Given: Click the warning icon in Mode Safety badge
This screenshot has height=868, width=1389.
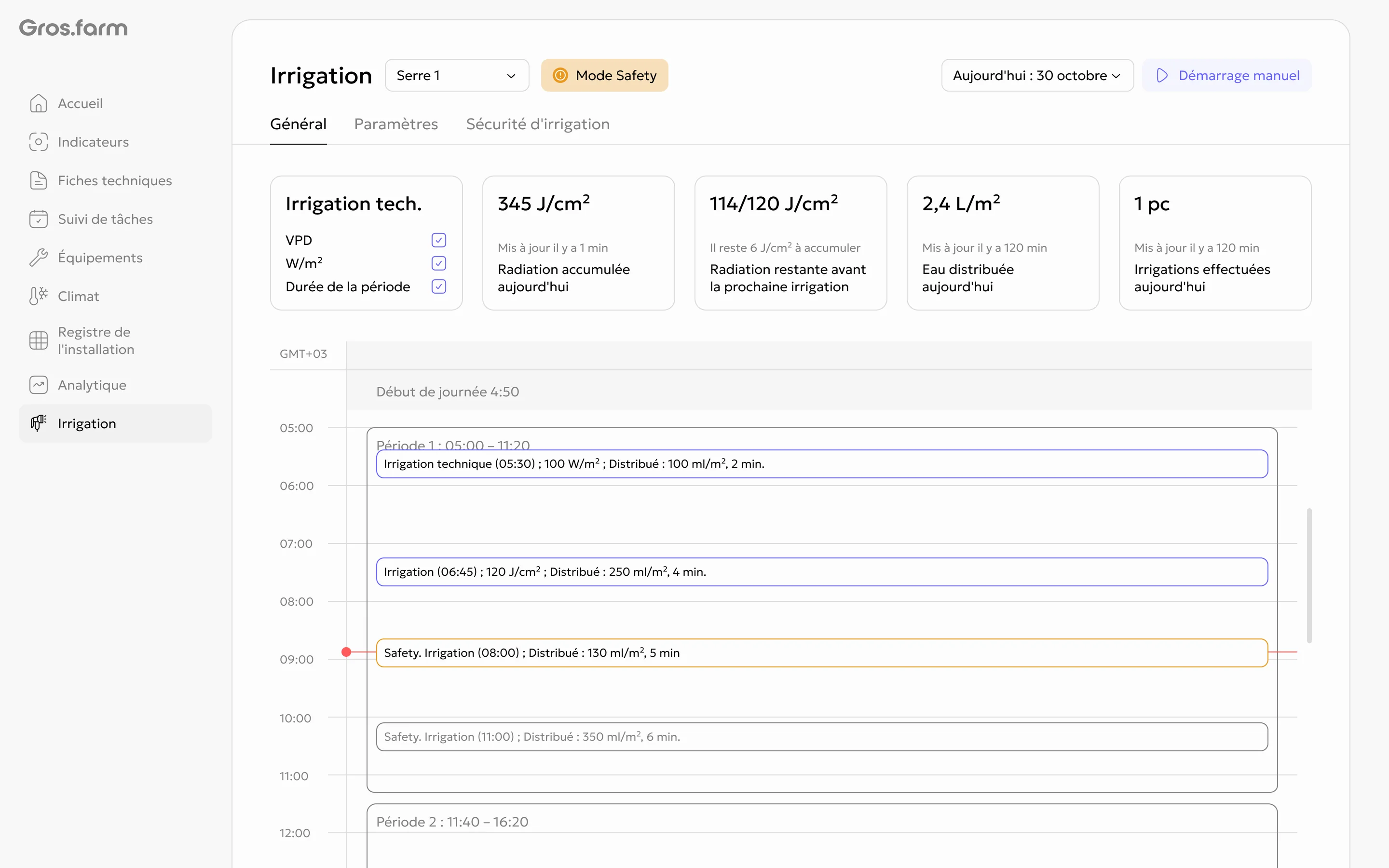Looking at the screenshot, I should pyautogui.click(x=560, y=75).
